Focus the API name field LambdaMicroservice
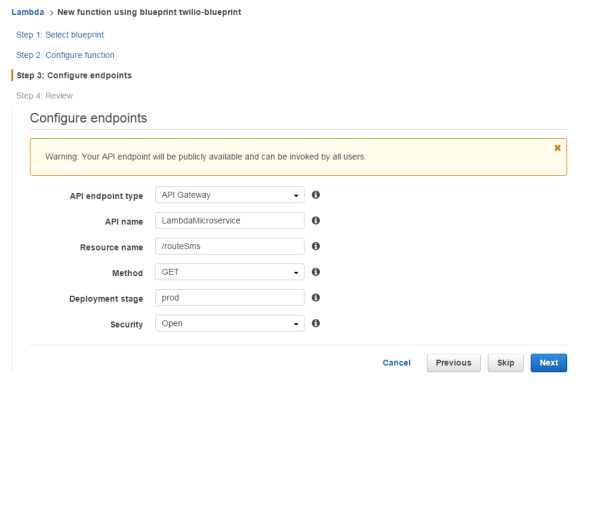600x515 pixels. 230,220
